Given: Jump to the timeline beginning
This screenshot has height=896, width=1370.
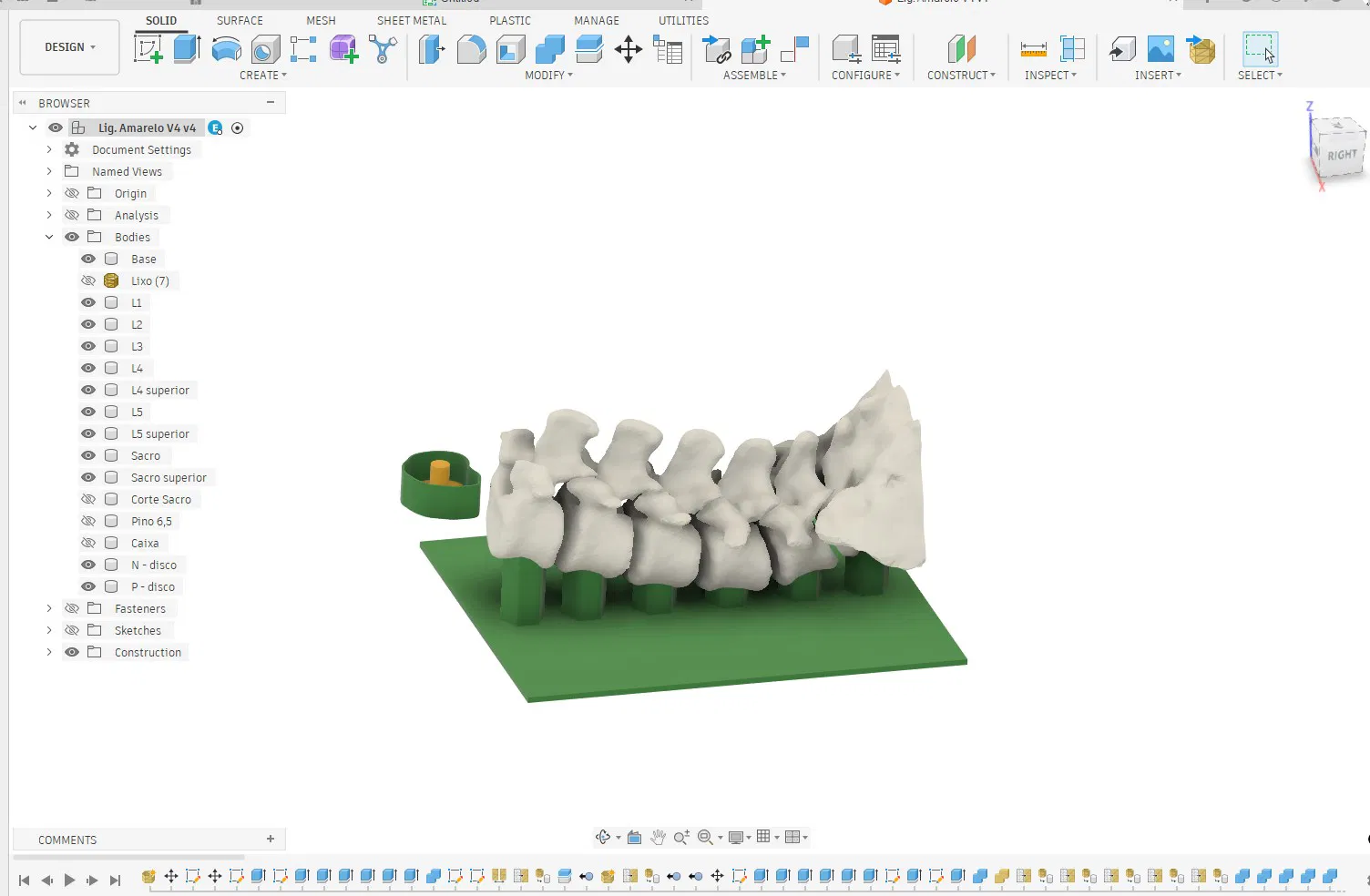Looking at the screenshot, I should tap(24, 881).
